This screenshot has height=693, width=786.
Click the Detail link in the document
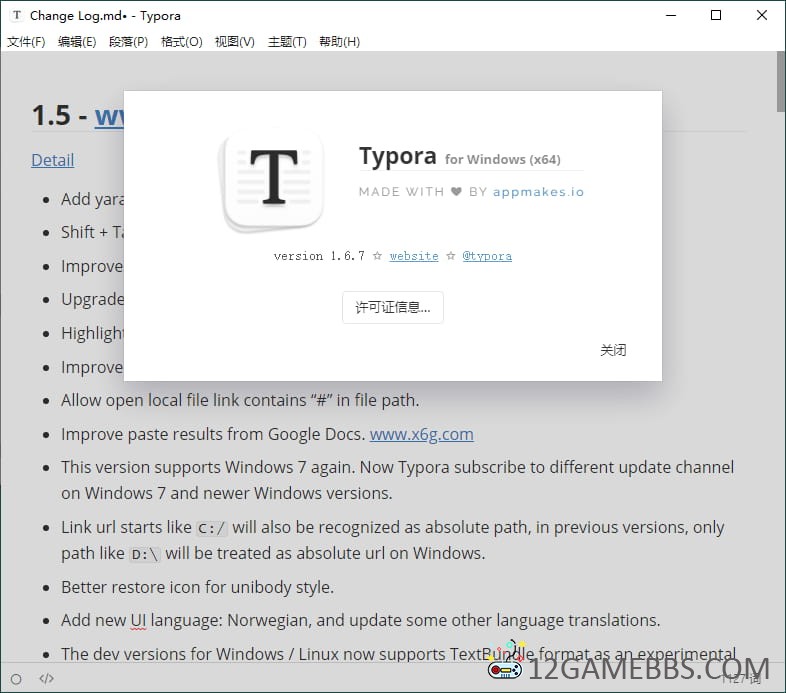[52, 160]
